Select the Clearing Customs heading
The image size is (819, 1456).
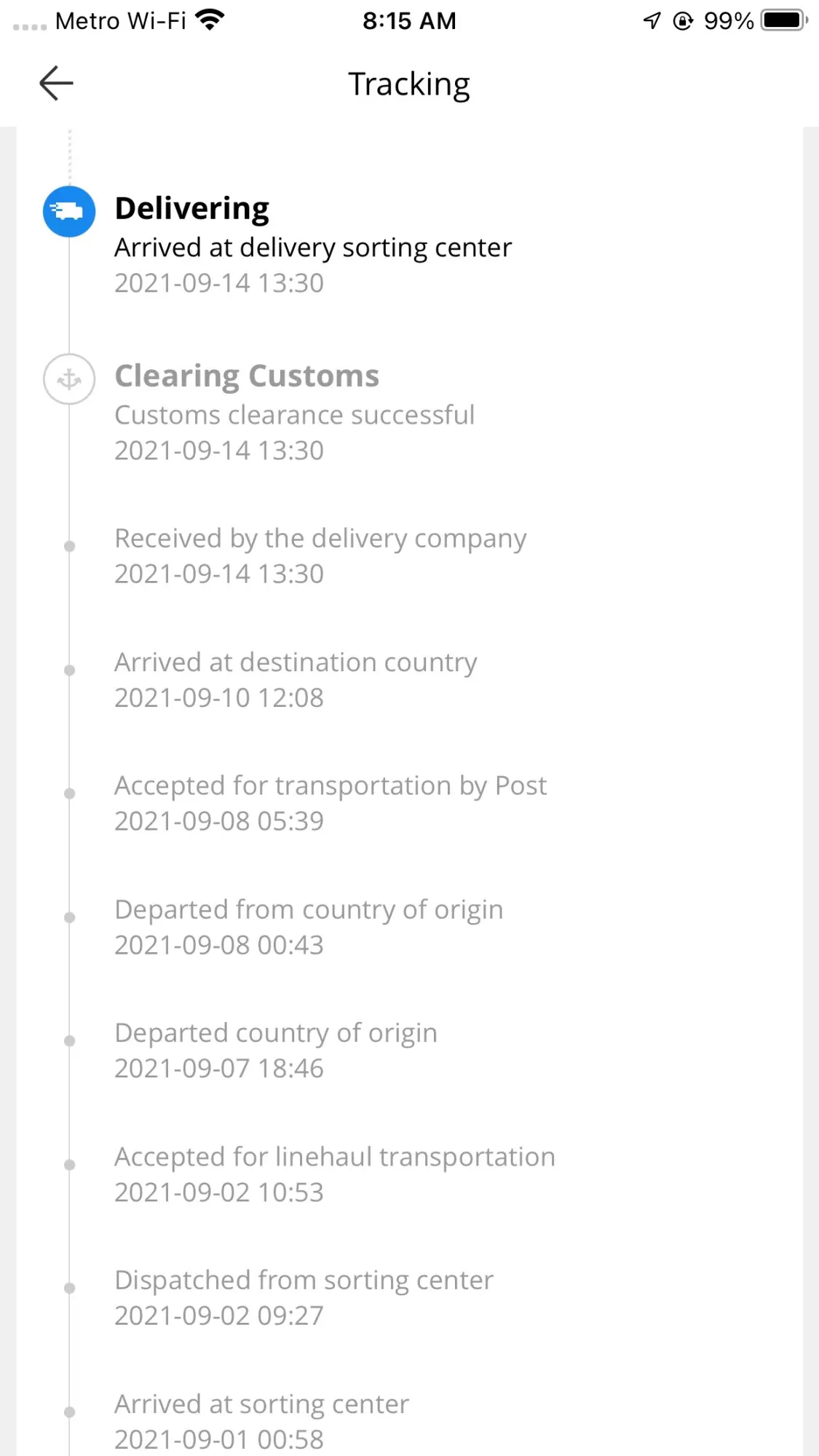[247, 376]
